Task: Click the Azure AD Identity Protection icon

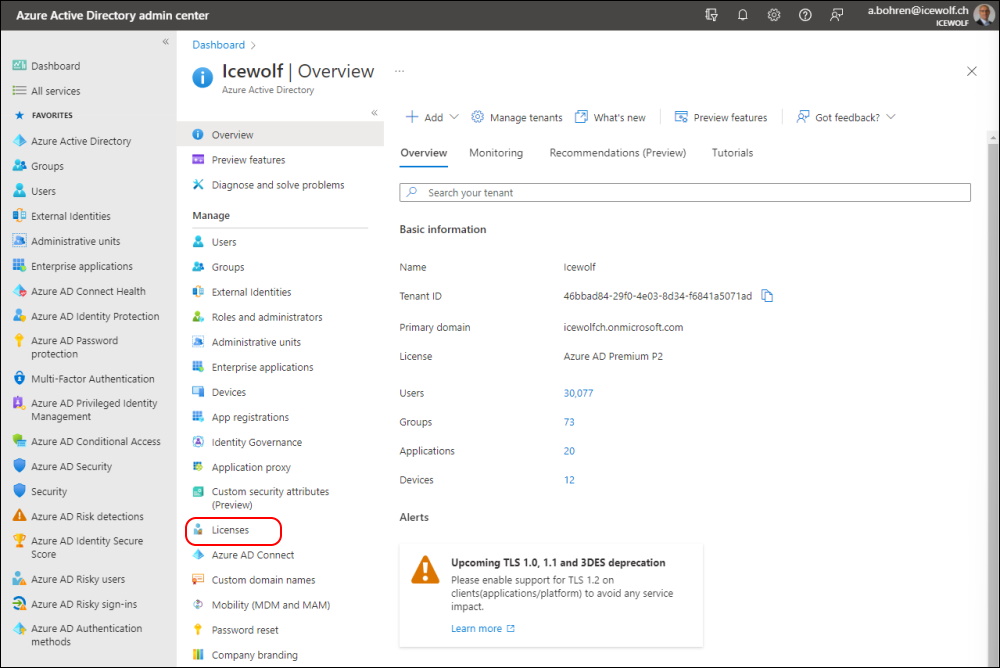Action: point(20,316)
